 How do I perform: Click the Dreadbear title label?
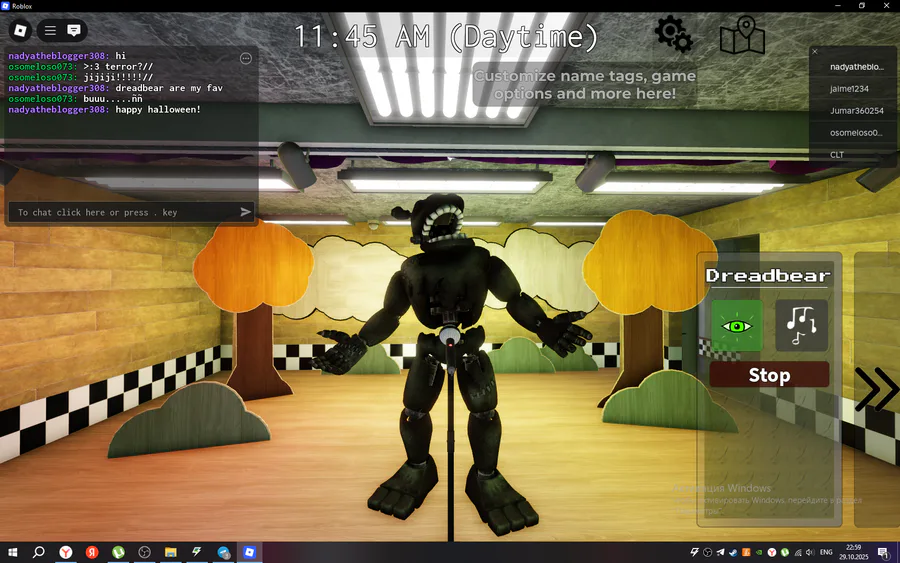[x=767, y=275]
